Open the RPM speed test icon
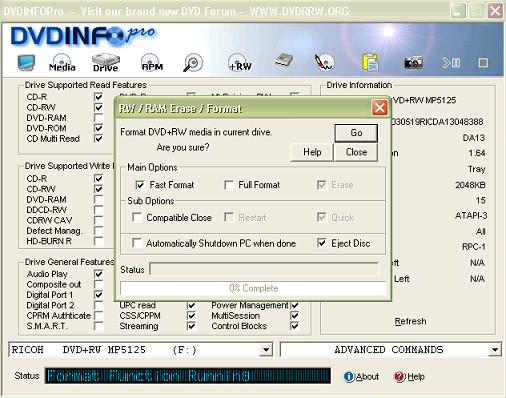The image size is (506, 398). point(152,62)
